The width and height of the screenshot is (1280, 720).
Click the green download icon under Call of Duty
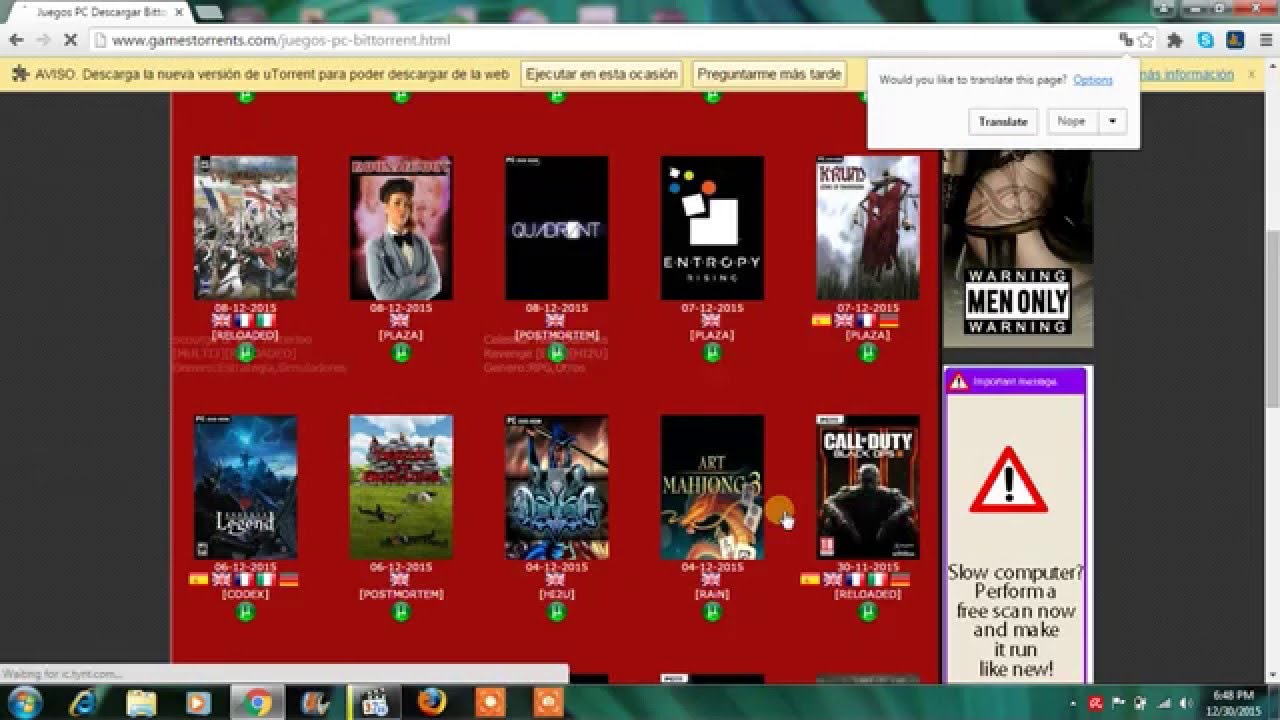(868, 611)
